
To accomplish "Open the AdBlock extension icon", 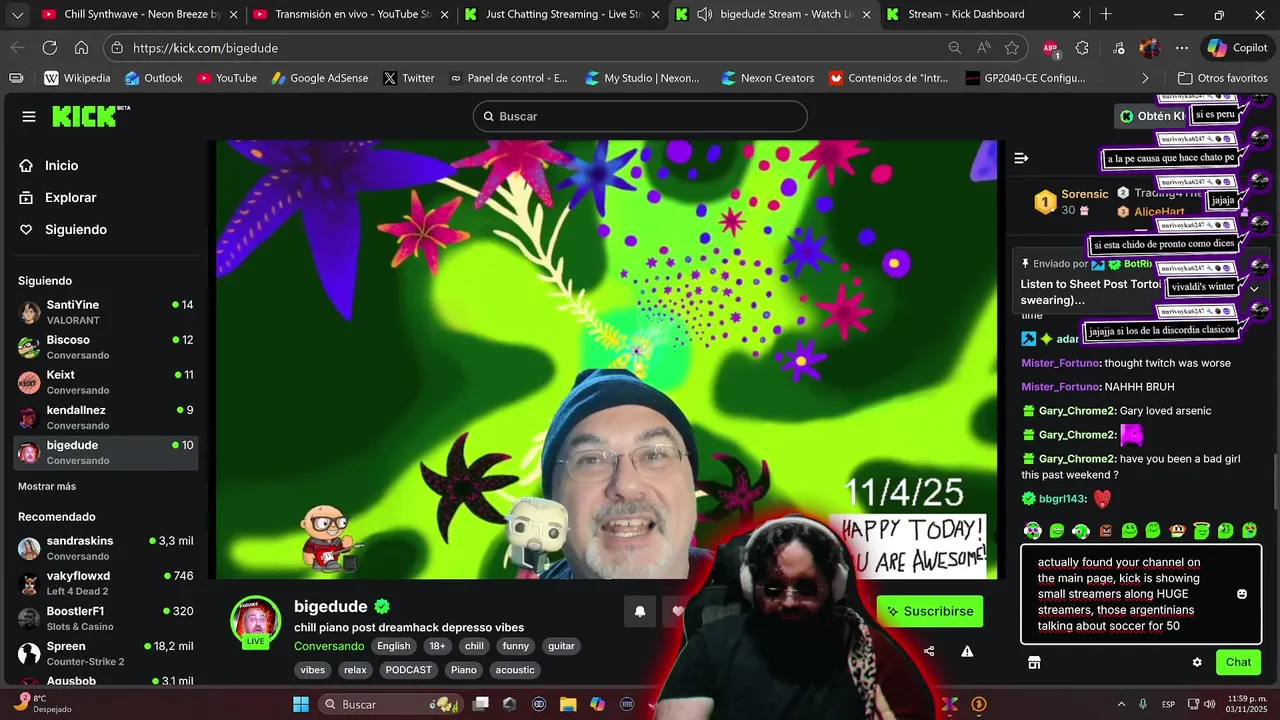I will tap(1050, 48).
